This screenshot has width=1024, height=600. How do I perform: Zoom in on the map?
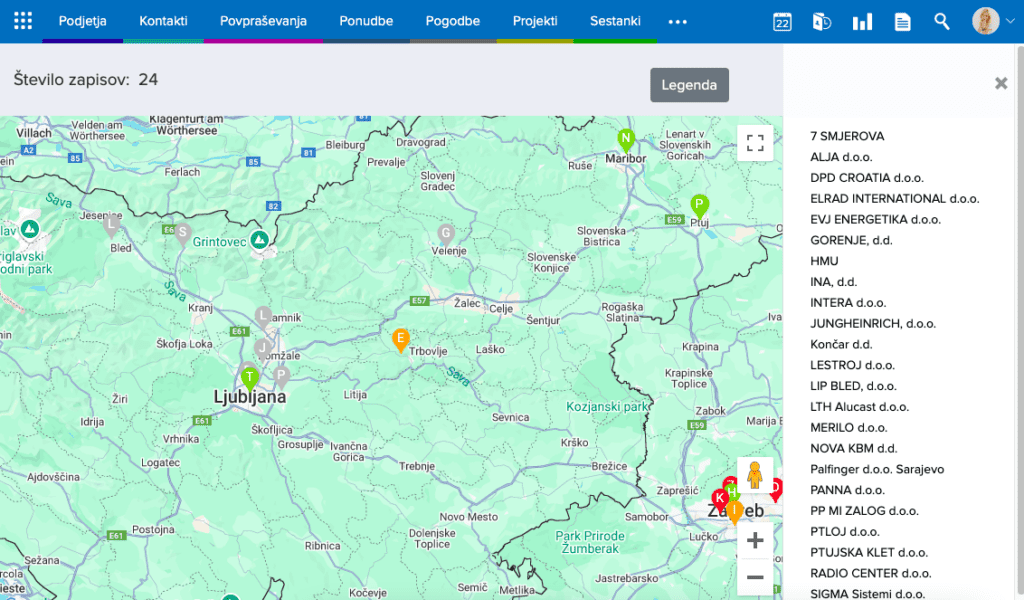(755, 541)
